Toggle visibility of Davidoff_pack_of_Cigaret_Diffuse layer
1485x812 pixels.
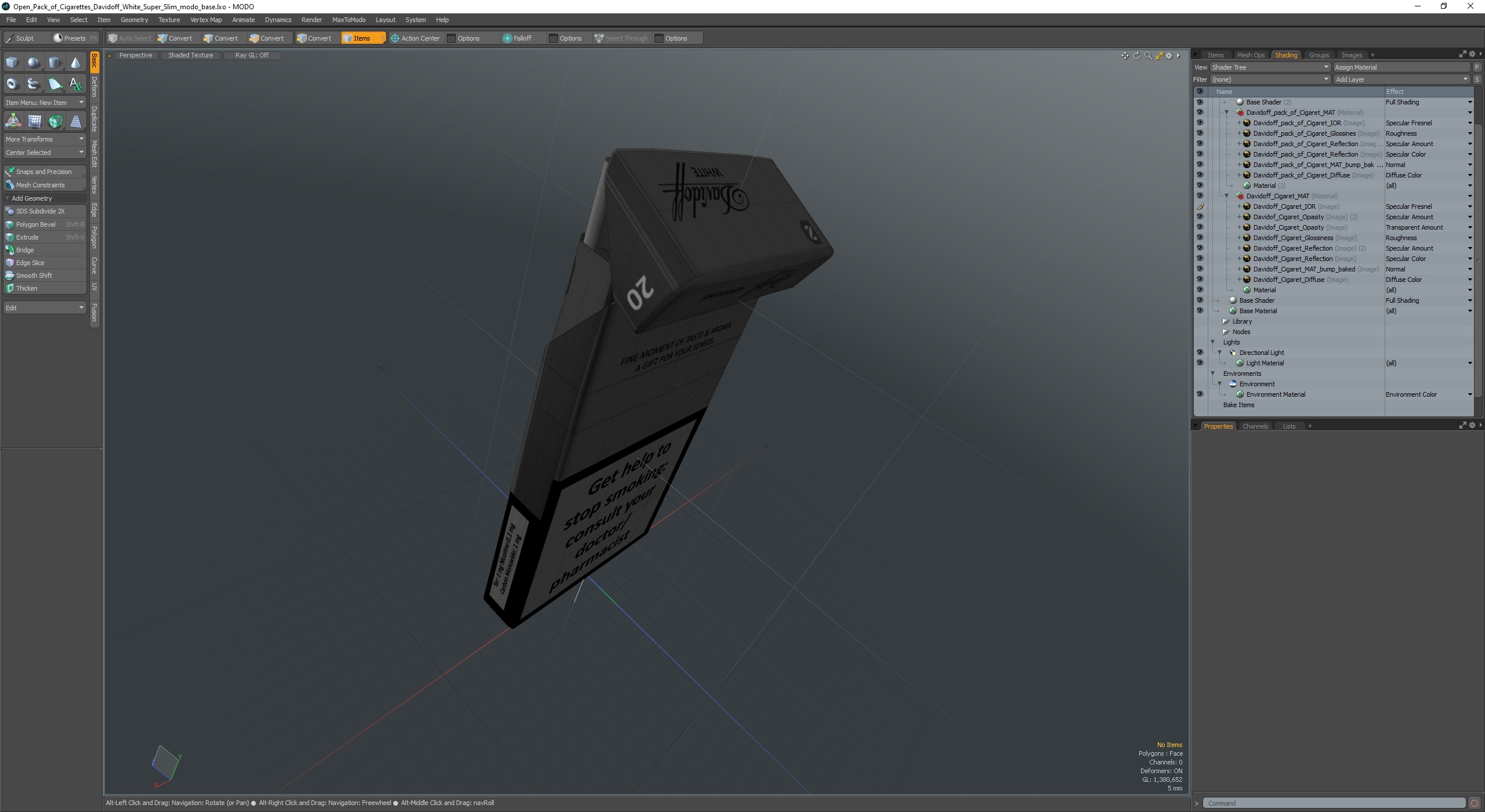coord(1200,175)
